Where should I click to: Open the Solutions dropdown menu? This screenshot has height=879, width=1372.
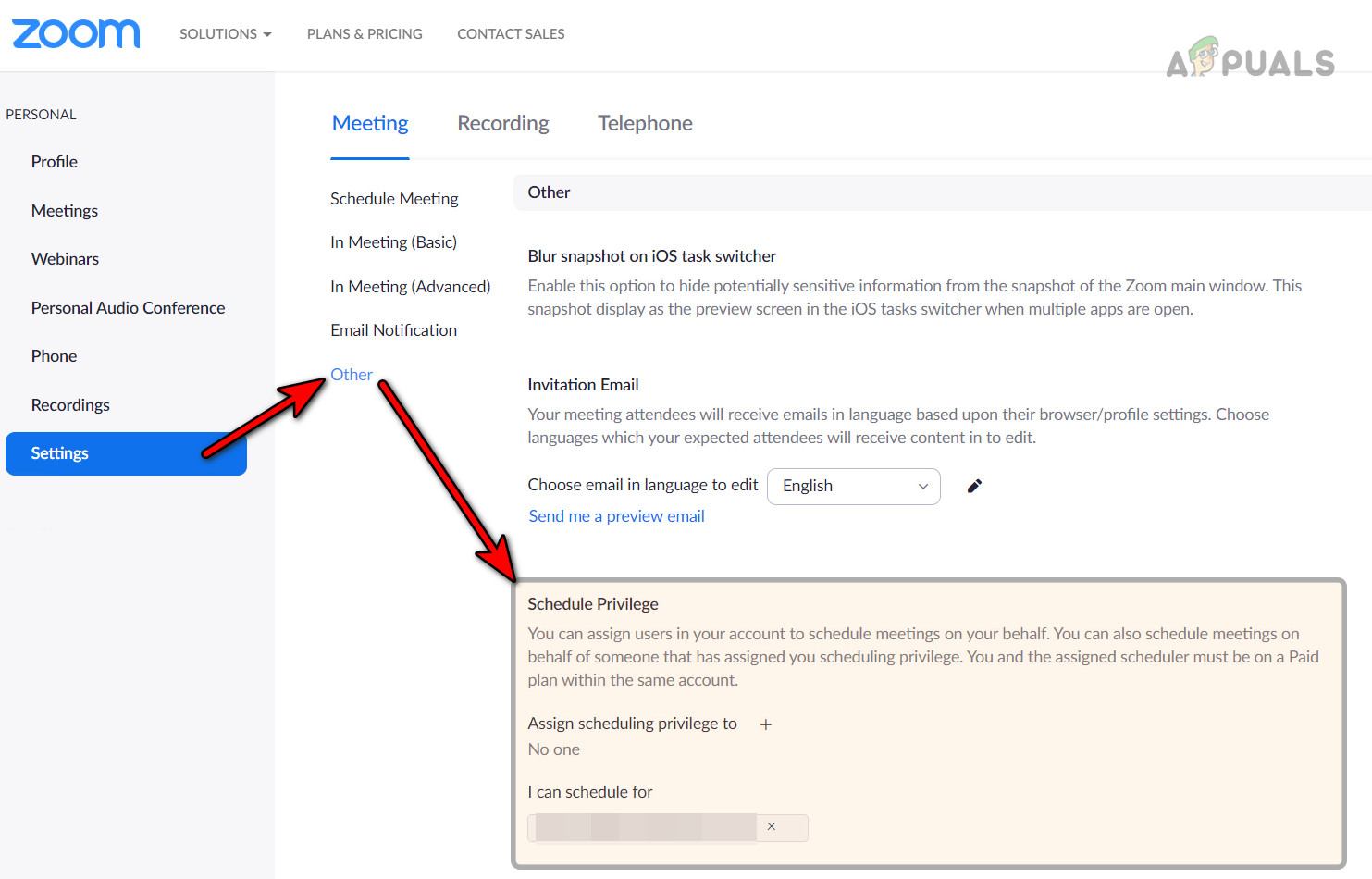click(x=225, y=33)
